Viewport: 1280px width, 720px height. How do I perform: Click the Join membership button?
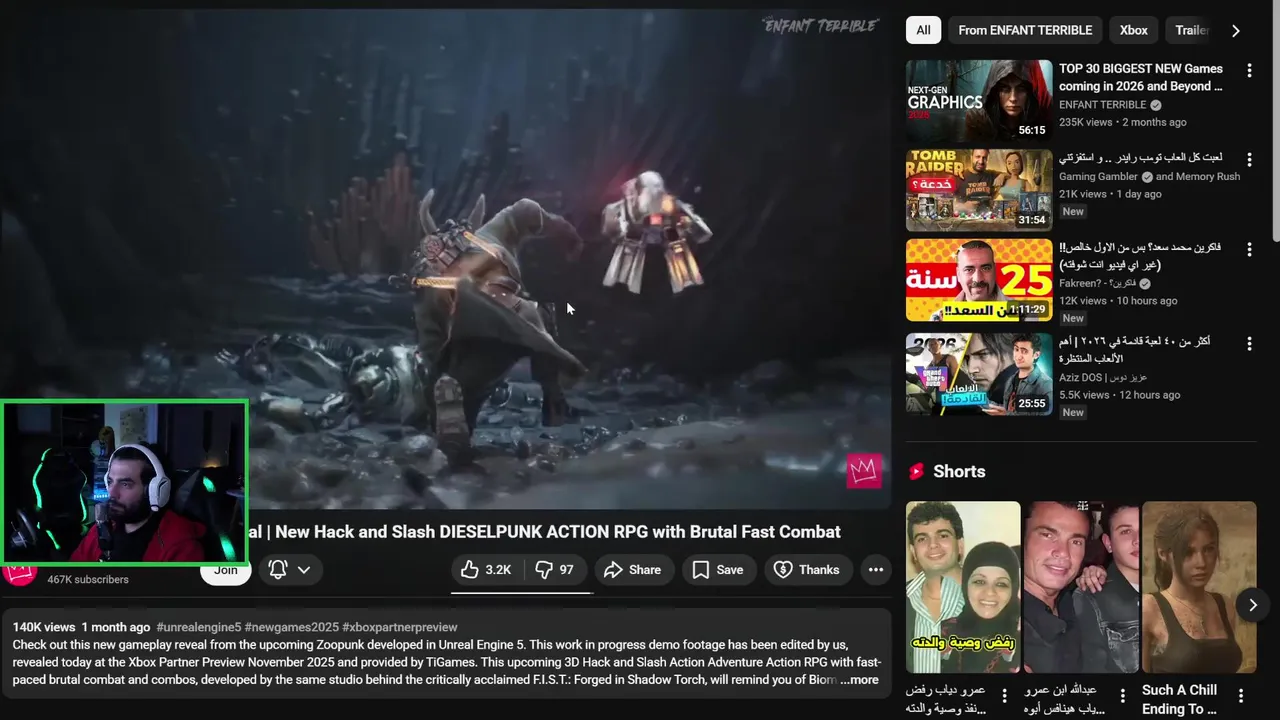click(x=226, y=570)
